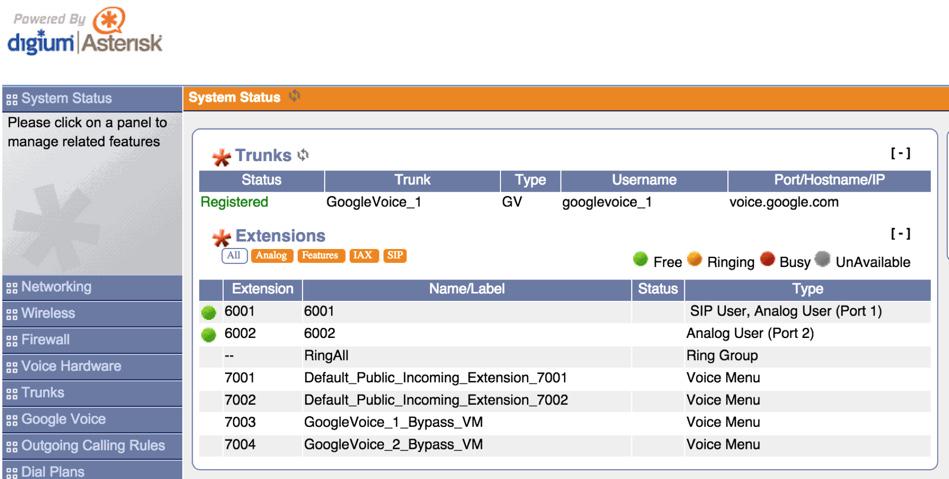The height and width of the screenshot is (479, 949).
Task: Click Default_Public_Incoming_Extension_7002 label
Action: click(436, 400)
